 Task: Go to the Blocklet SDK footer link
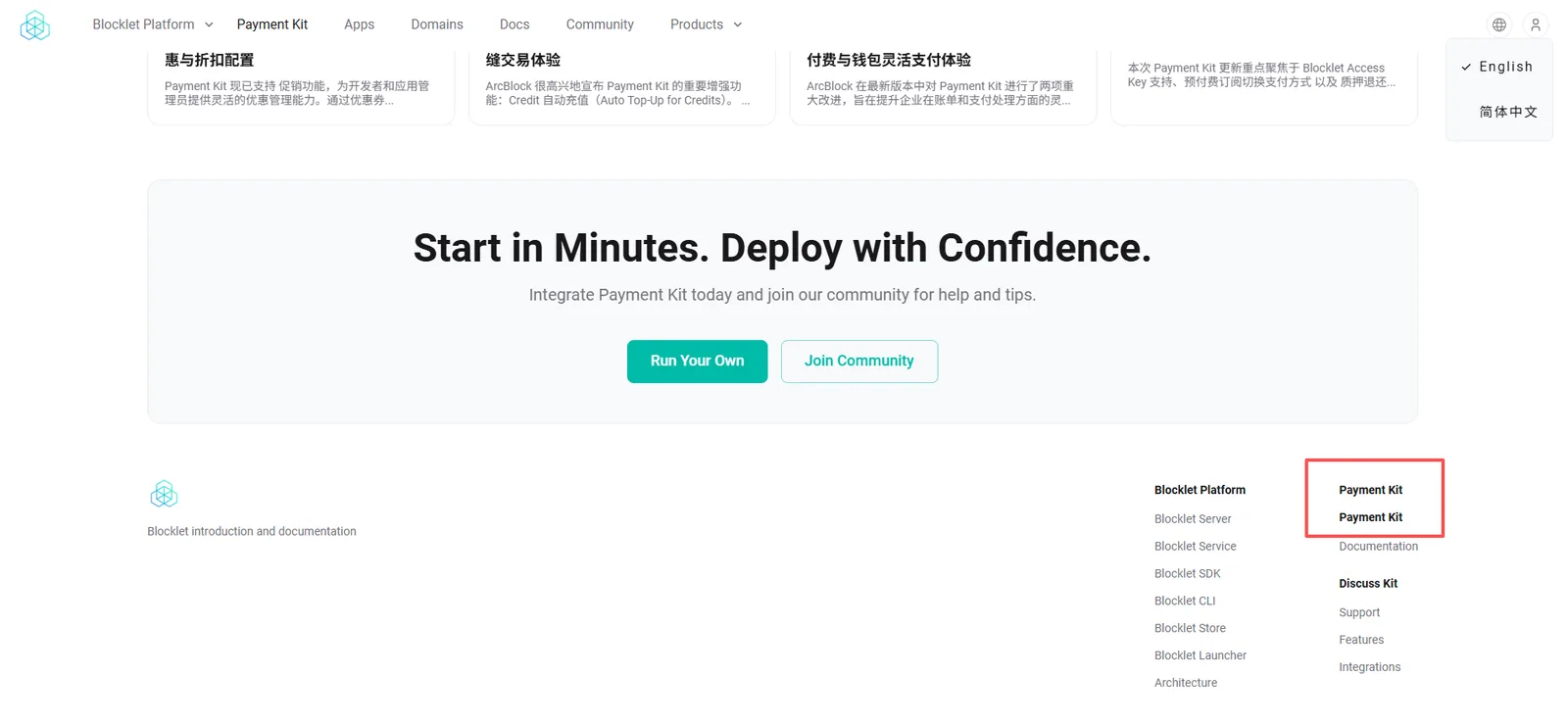[x=1188, y=574]
